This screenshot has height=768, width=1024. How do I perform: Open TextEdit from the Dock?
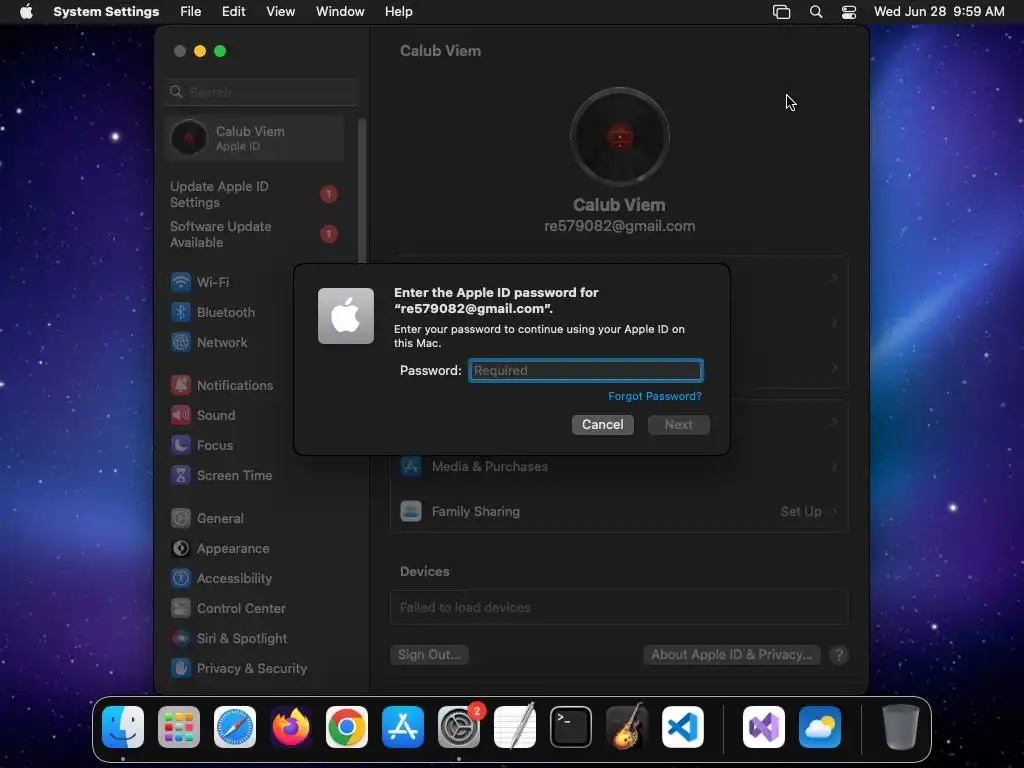click(515, 727)
